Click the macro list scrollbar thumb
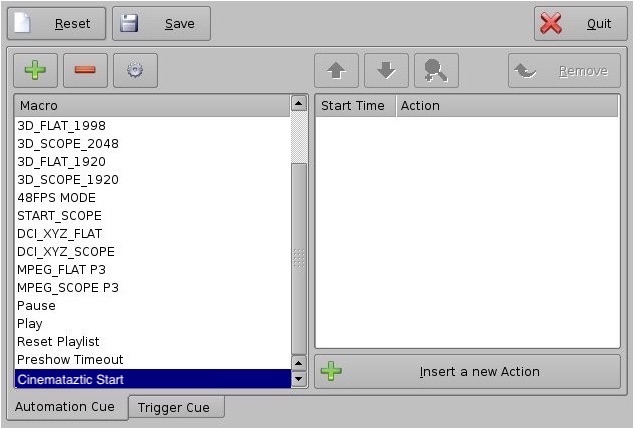 click(x=299, y=258)
